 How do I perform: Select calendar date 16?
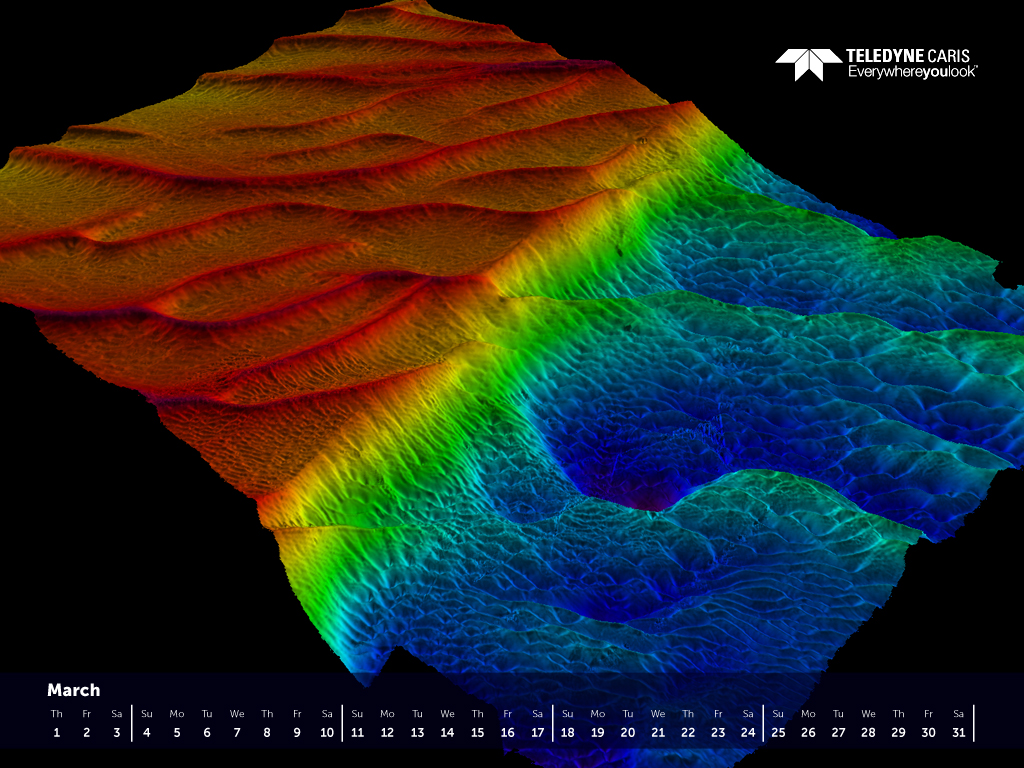pyautogui.click(x=507, y=733)
